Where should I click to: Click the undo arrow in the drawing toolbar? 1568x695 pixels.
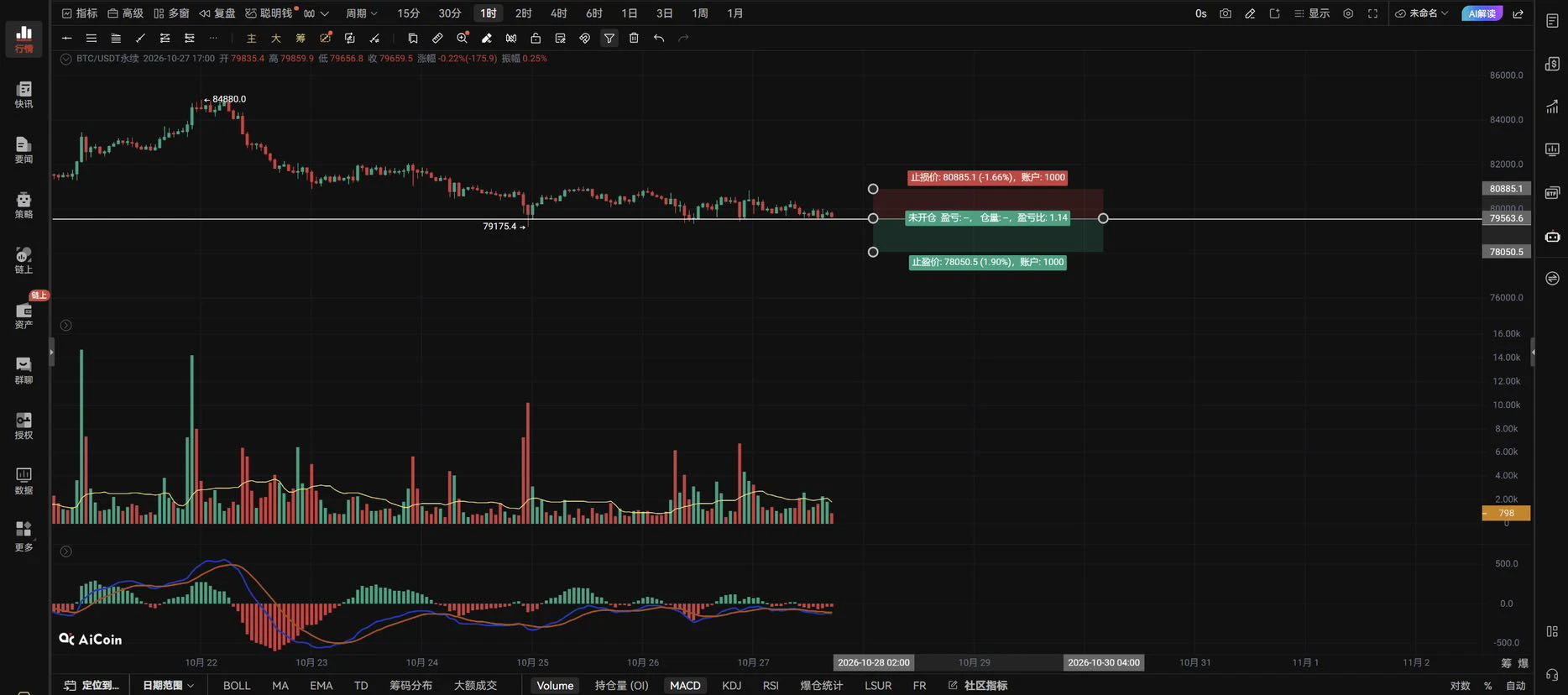[x=659, y=38]
